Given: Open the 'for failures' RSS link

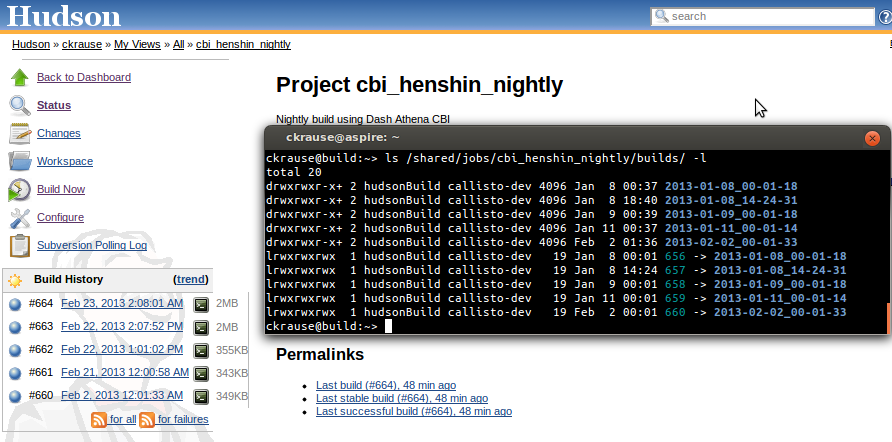Looking at the screenshot, I should (183, 419).
